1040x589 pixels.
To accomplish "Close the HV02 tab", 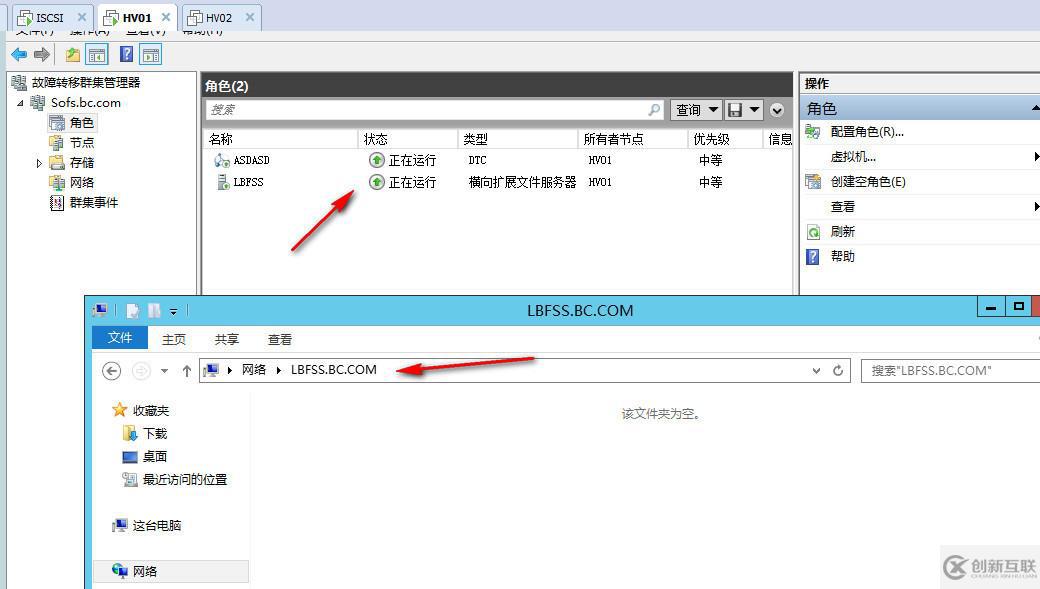I will click(x=249, y=17).
